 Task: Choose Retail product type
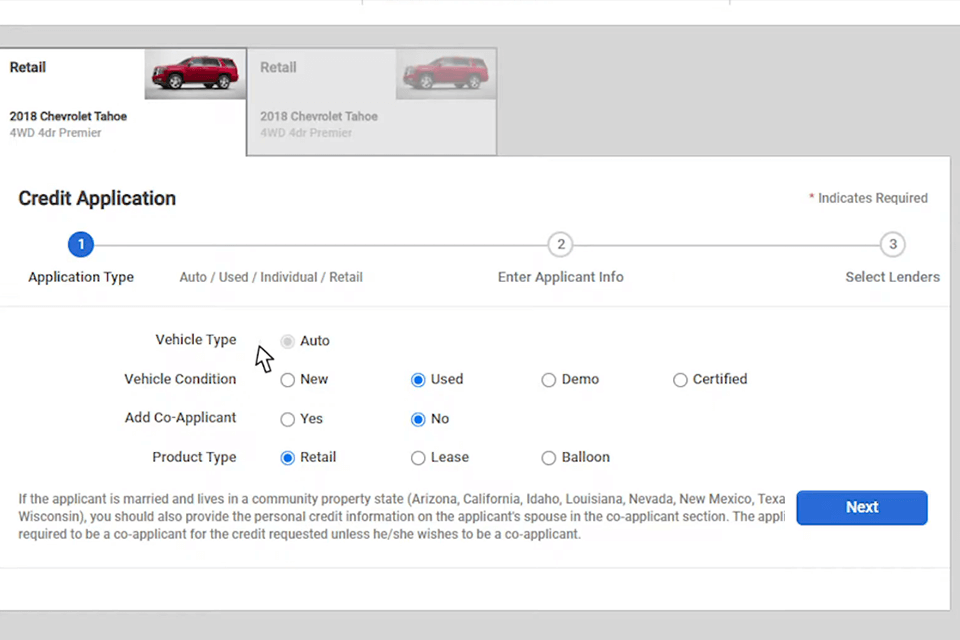pyautogui.click(x=287, y=458)
